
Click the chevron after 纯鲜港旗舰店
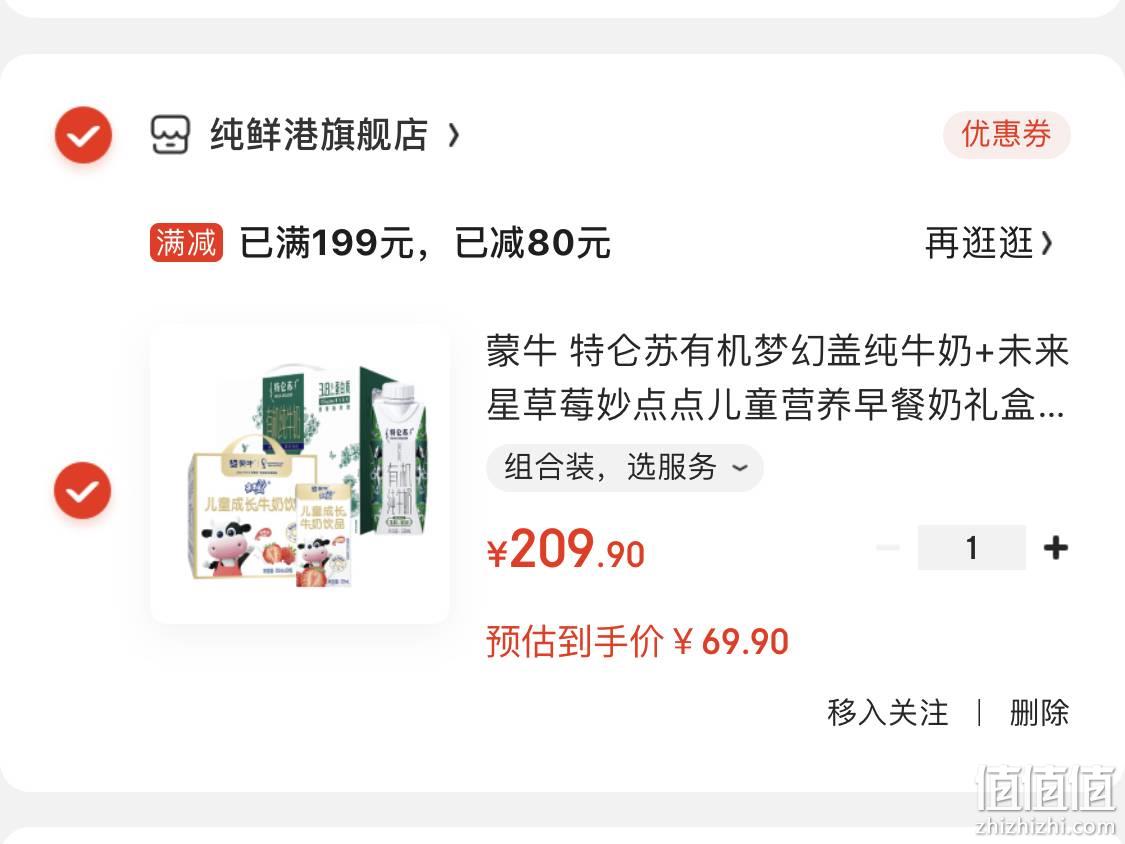[453, 135]
